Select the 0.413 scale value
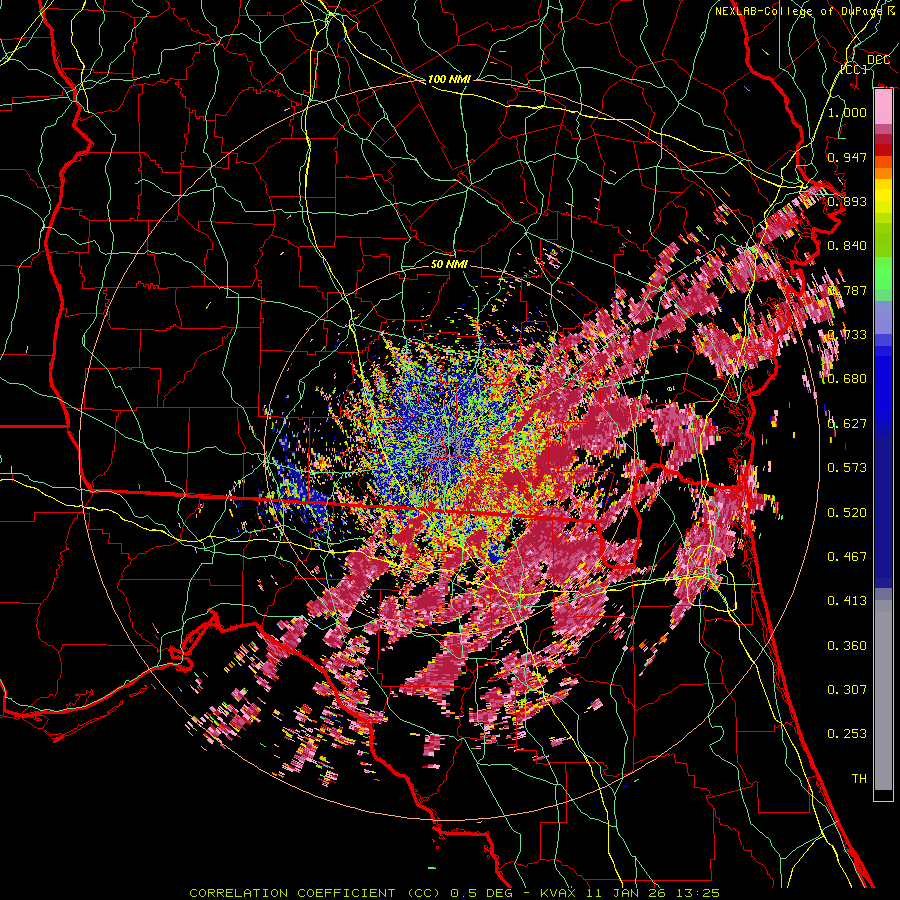The height and width of the screenshot is (900, 900). [847, 601]
